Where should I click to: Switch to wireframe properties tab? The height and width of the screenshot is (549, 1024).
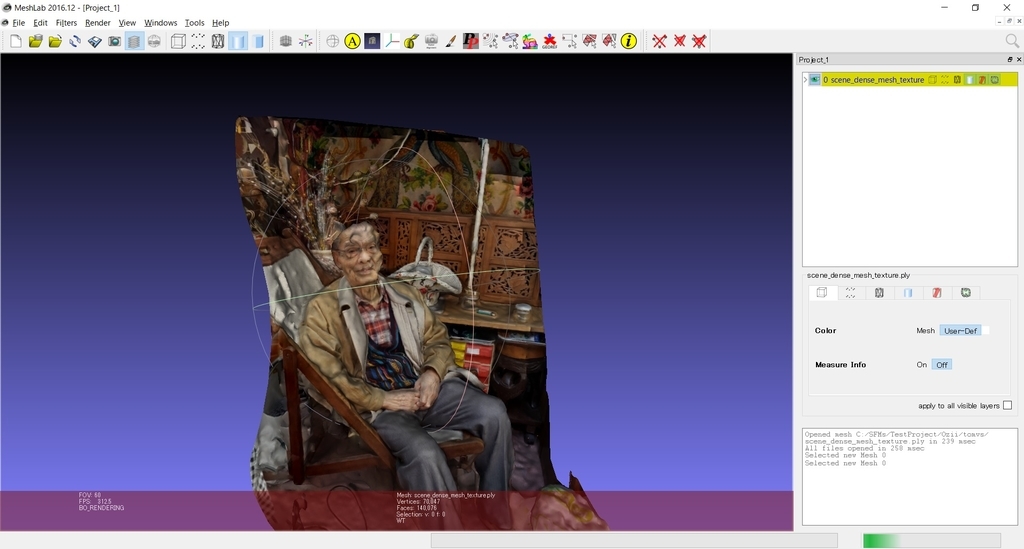point(879,293)
